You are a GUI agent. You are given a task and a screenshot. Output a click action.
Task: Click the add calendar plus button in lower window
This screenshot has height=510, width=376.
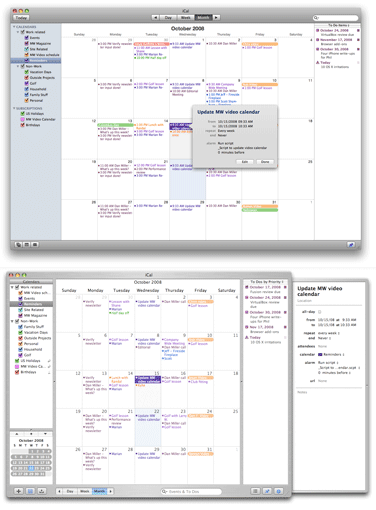click(19, 491)
